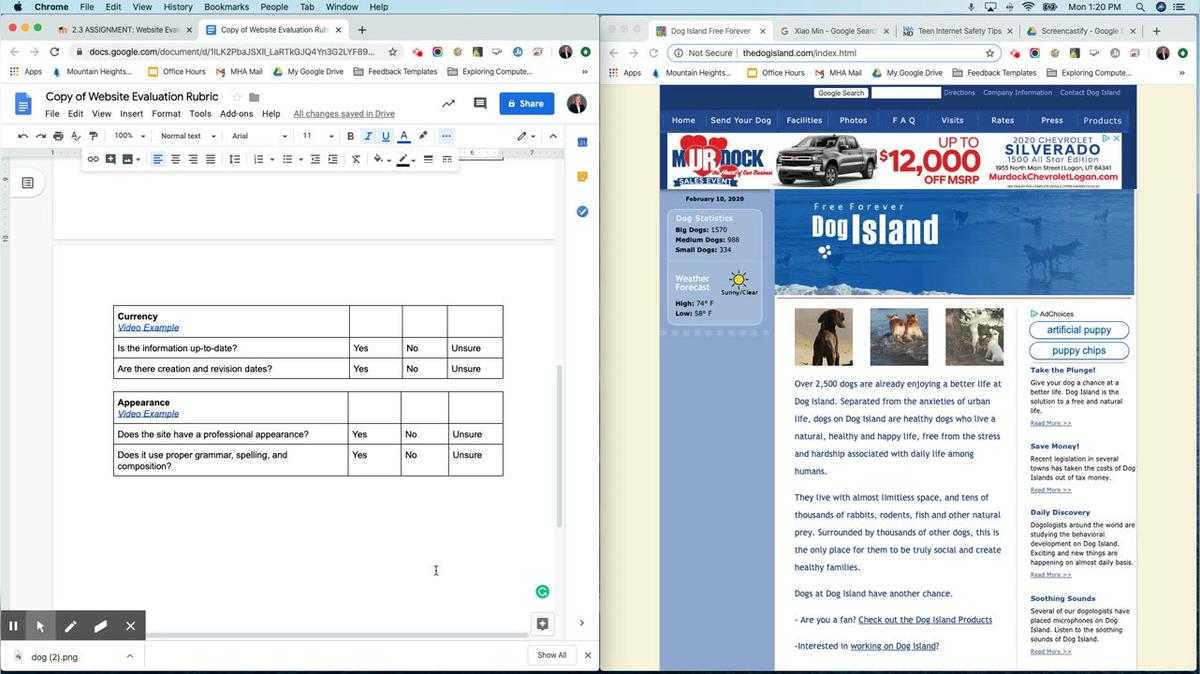Click the Border width icon
Image resolution: width=1200 pixels, height=674 pixels.
(x=428, y=159)
